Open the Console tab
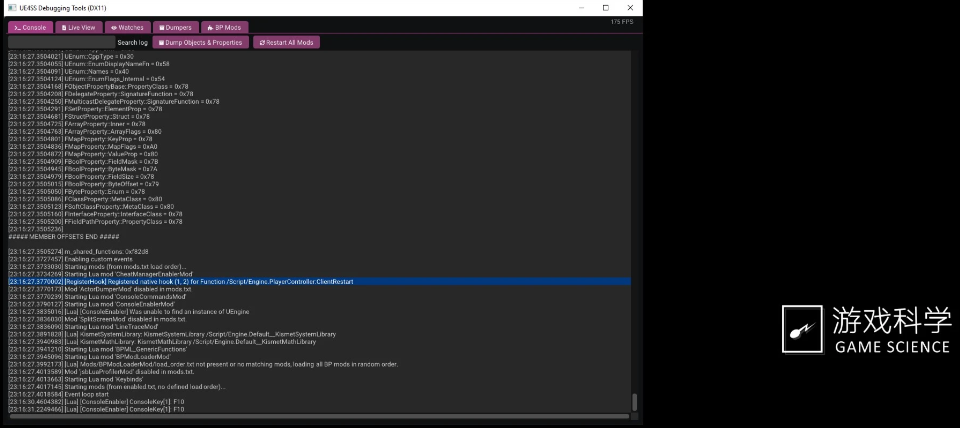 (x=30, y=28)
